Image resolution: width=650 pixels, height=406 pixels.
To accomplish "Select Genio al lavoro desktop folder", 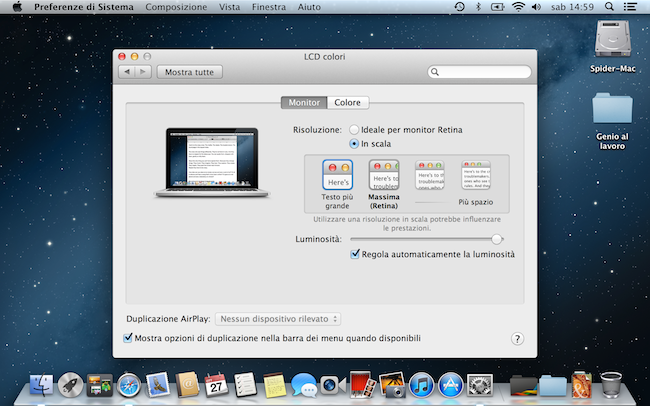I will [x=612, y=121].
